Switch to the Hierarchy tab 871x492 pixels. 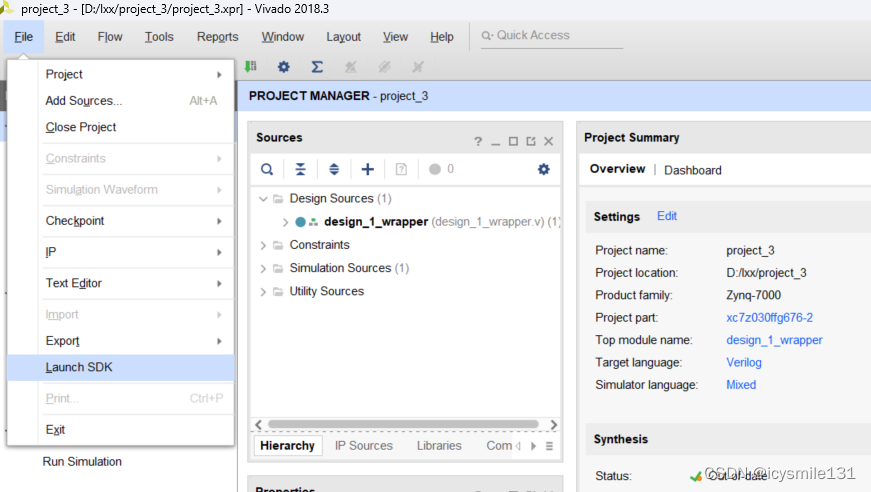287,446
